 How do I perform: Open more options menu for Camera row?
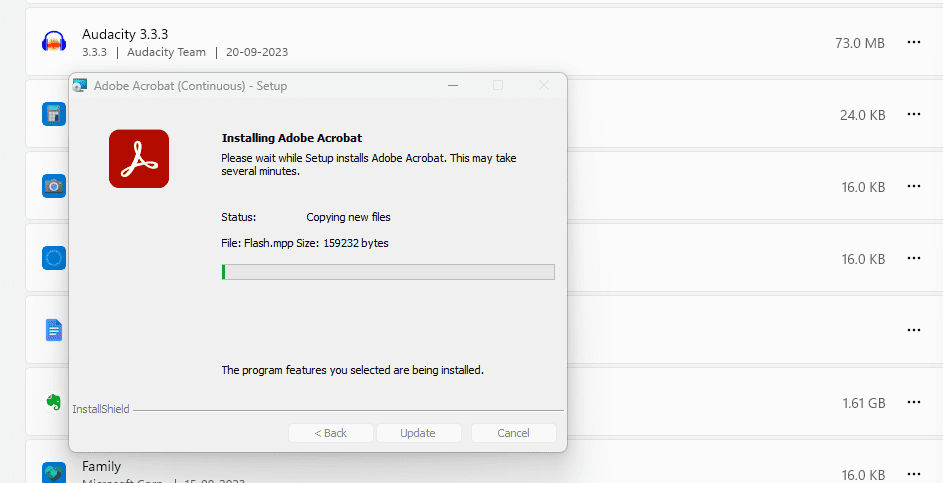pos(914,186)
